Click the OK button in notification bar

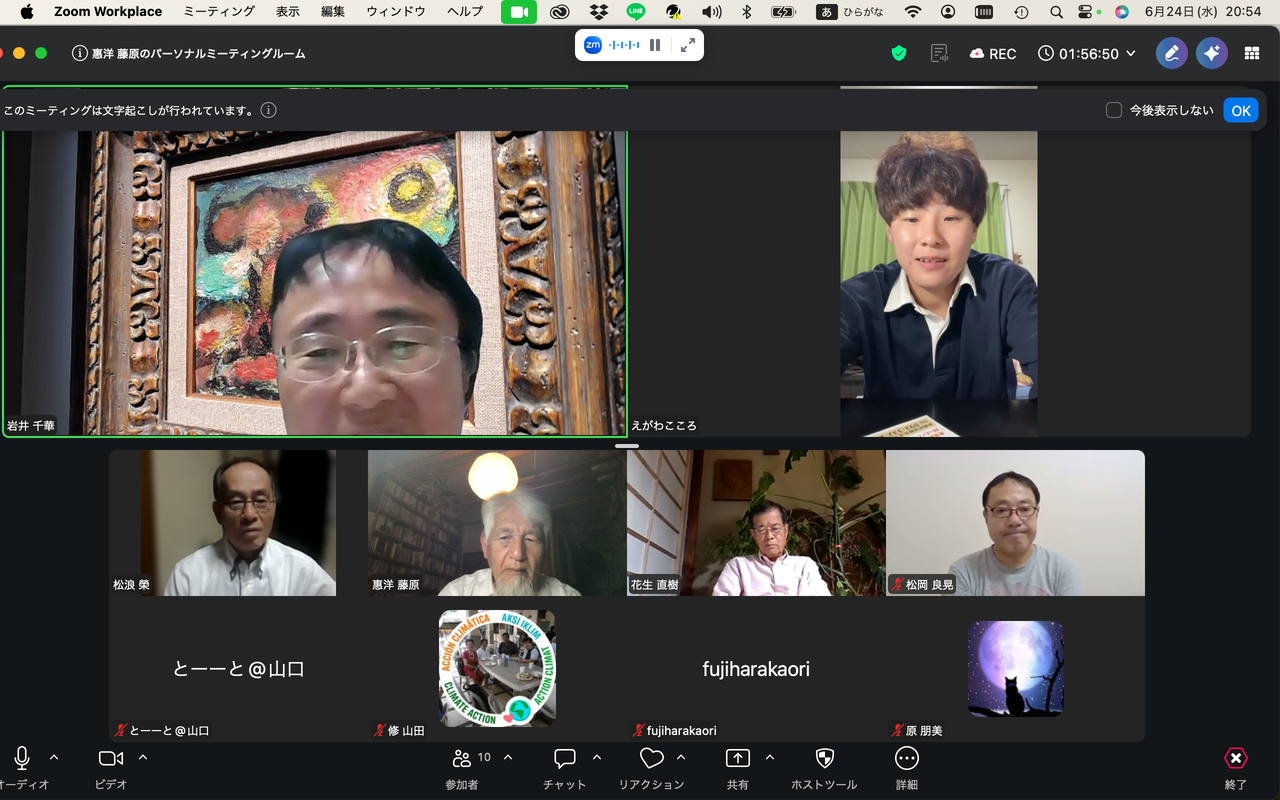pos(1241,110)
